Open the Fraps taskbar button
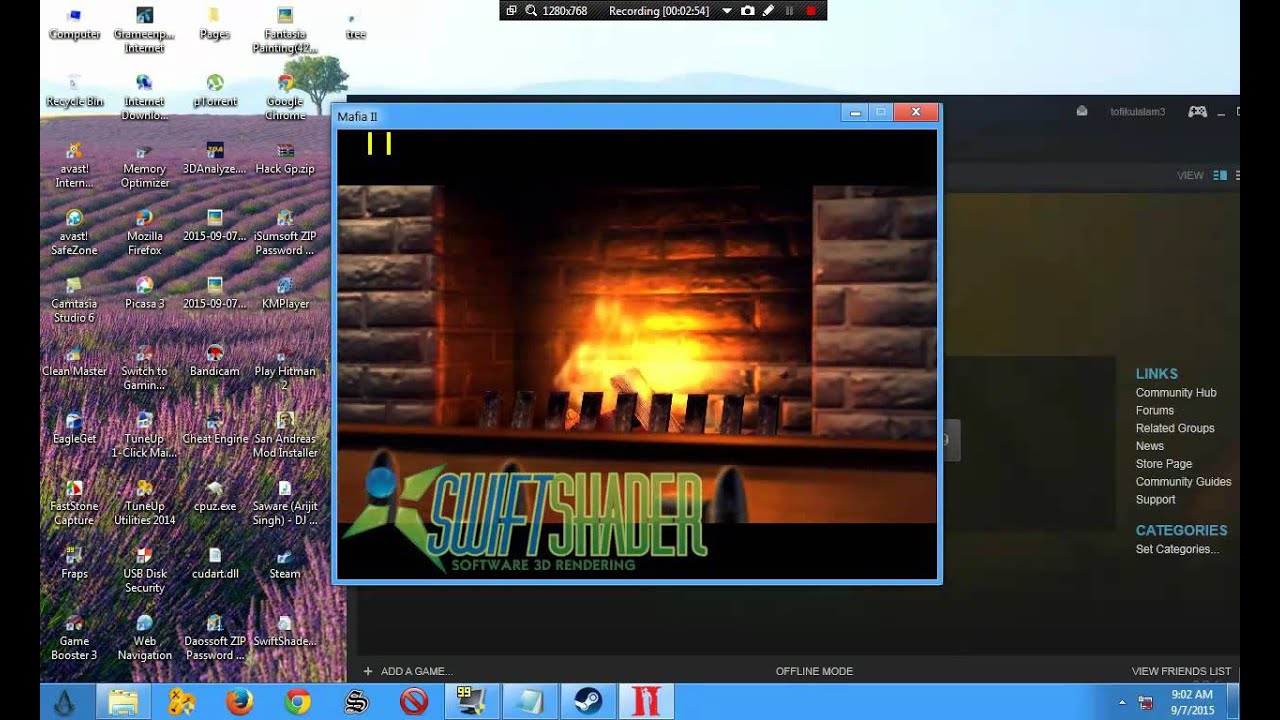Viewport: 1280px width, 720px height. point(471,702)
